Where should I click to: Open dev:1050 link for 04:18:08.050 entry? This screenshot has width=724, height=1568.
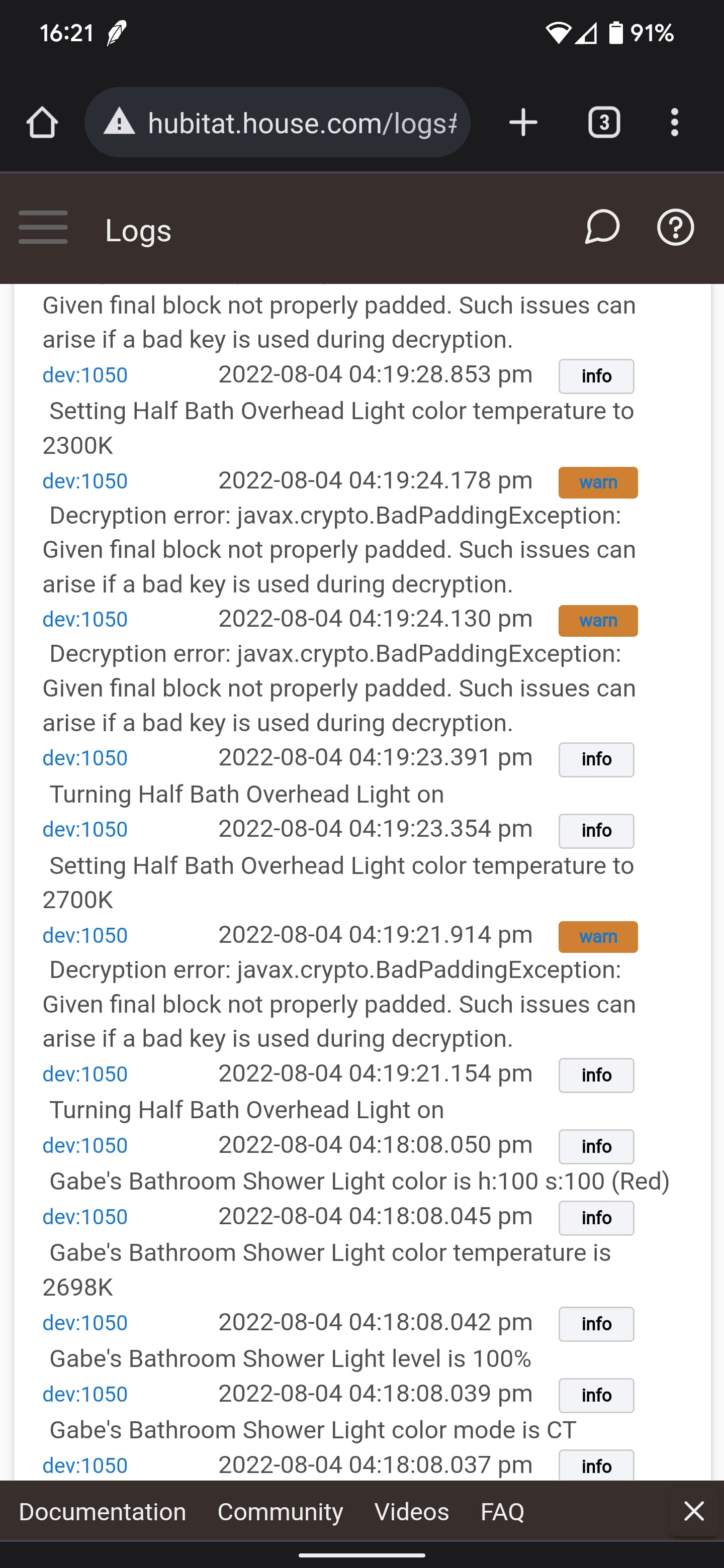(x=85, y=1145)
